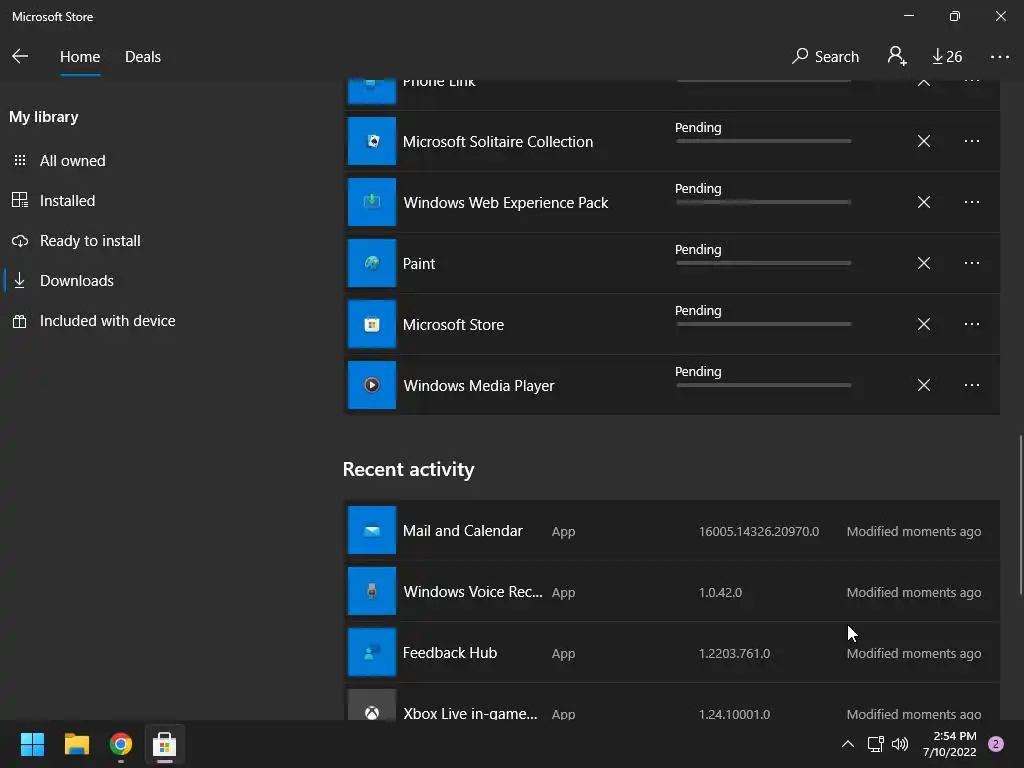Viewport: 1024px width, 768px height.
Task: Cancel the Windows Media Player download
Action: [x=923, y=385]
